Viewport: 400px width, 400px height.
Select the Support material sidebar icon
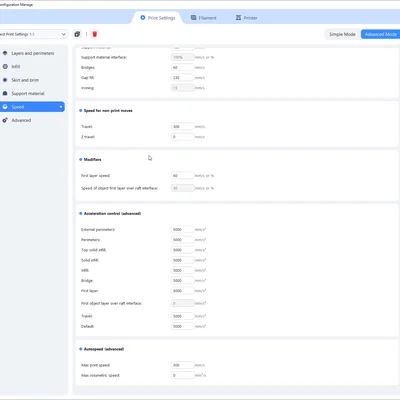pos(5,93)
